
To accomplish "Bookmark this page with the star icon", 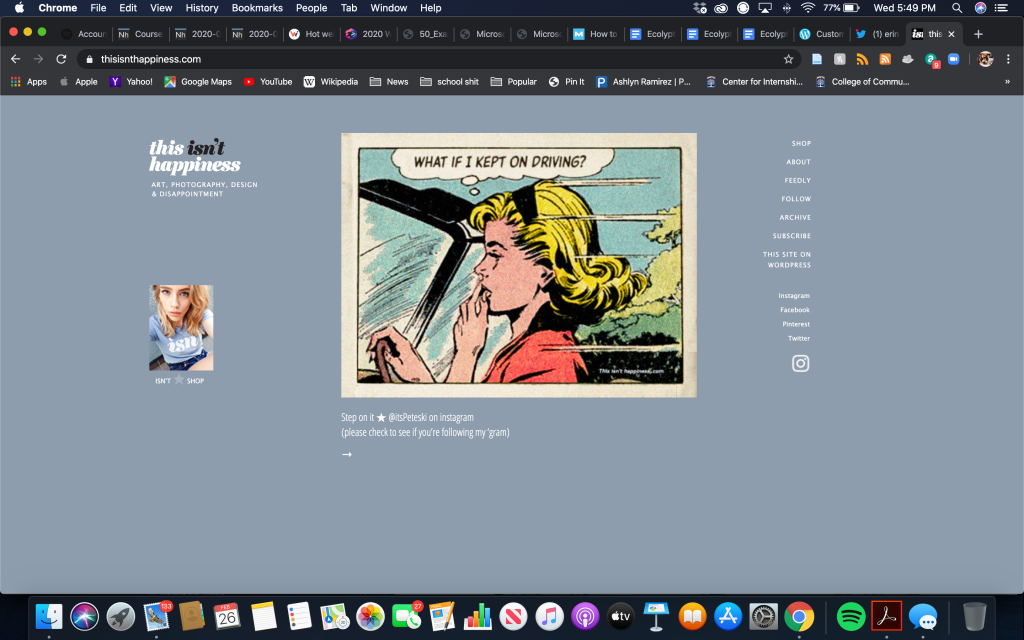I will coord(788,59).
